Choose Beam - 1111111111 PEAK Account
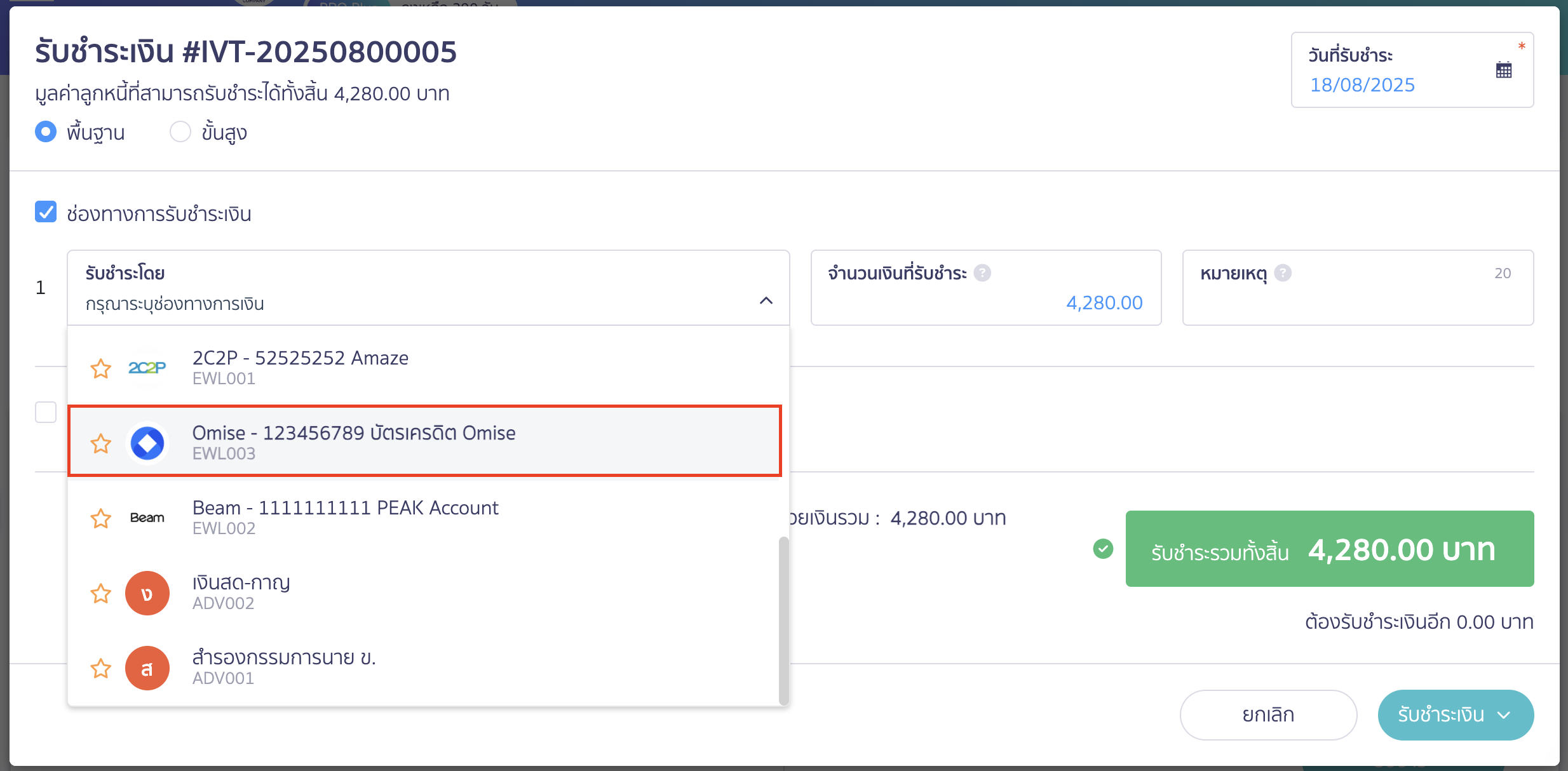Screen dimensions: 1568x771 (x=424, y=518)
